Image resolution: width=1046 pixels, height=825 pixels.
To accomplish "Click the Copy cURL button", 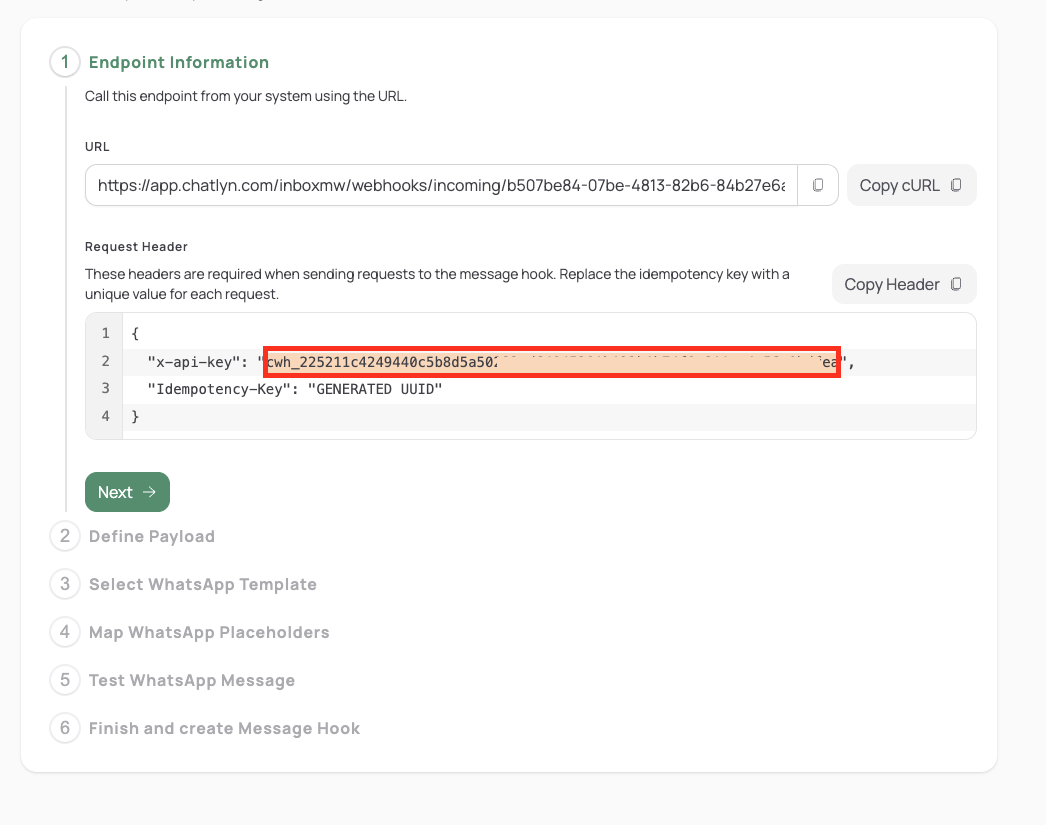I will [x=911, y=185].
